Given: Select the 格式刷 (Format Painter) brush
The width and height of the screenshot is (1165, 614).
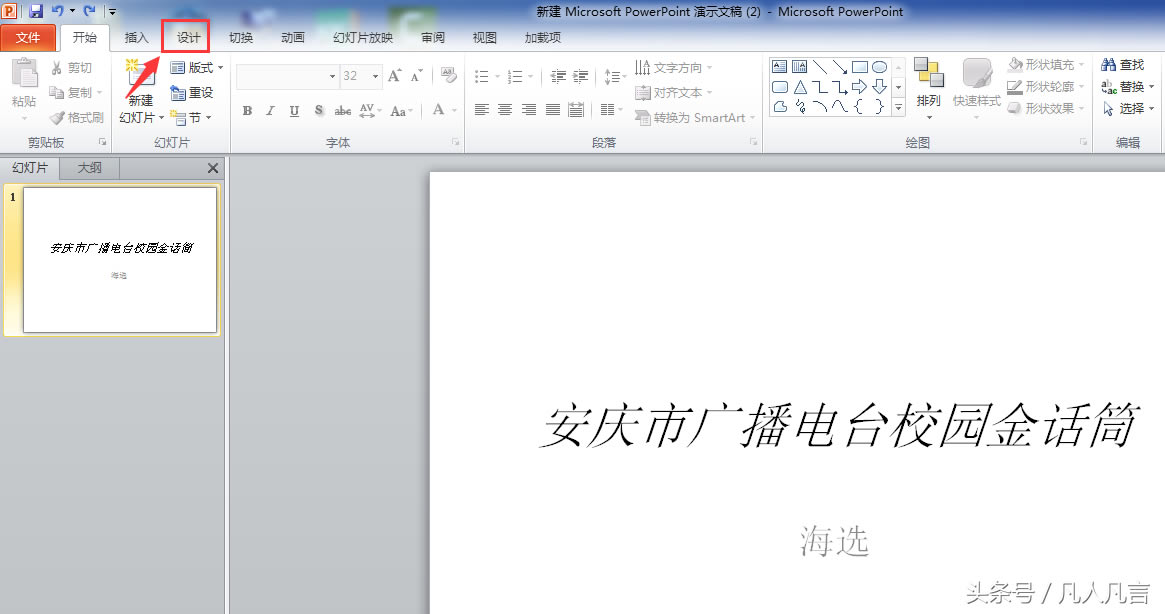Looking at the screenshot, I should 77,117.
